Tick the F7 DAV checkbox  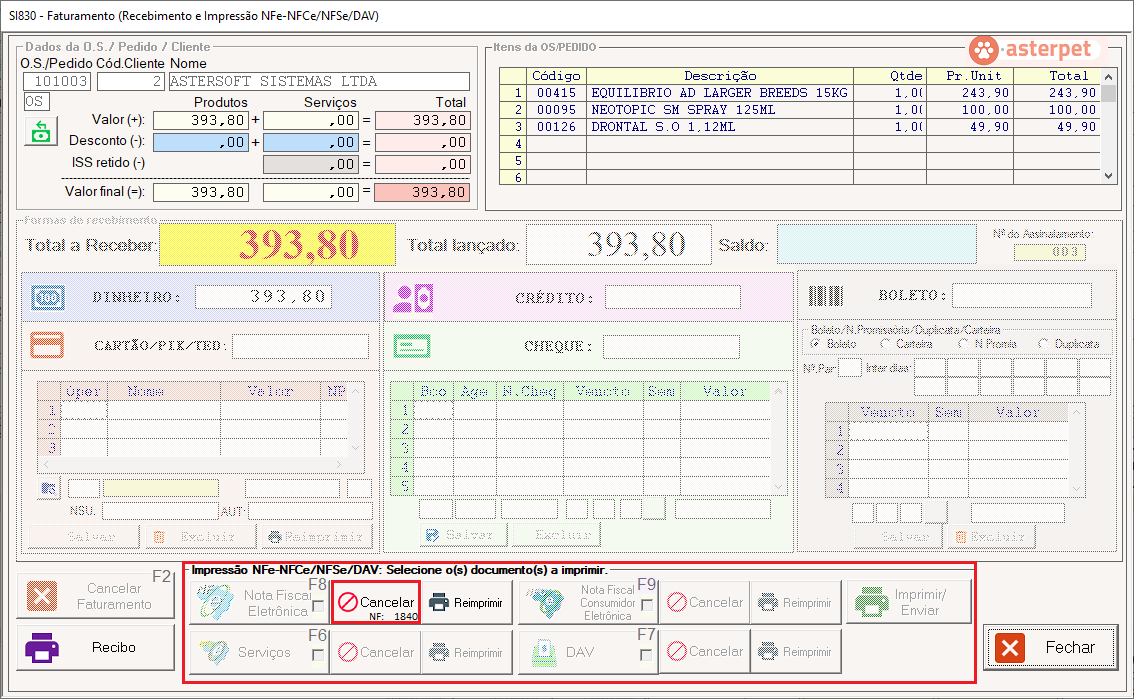647,655
